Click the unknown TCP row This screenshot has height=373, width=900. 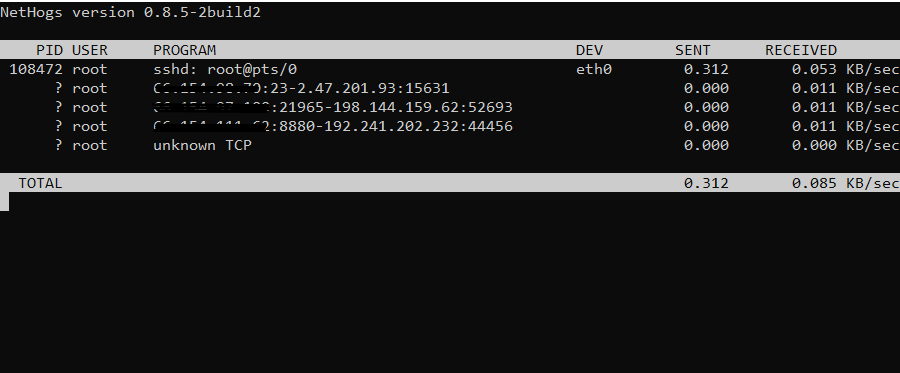pos(450,145)
